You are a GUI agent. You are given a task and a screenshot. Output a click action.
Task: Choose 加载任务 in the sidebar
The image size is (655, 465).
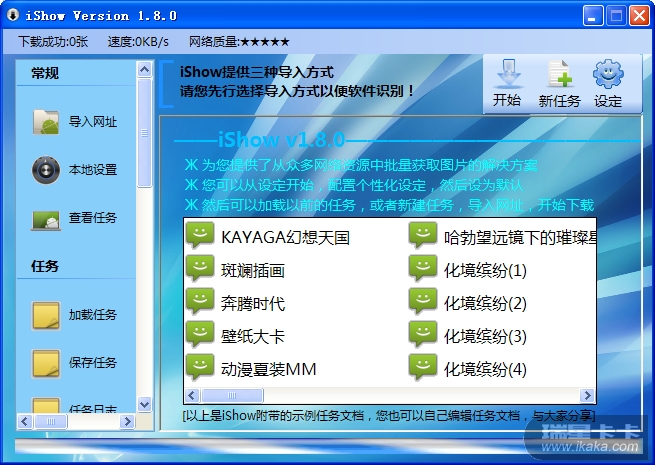click(x=93, y=315)
